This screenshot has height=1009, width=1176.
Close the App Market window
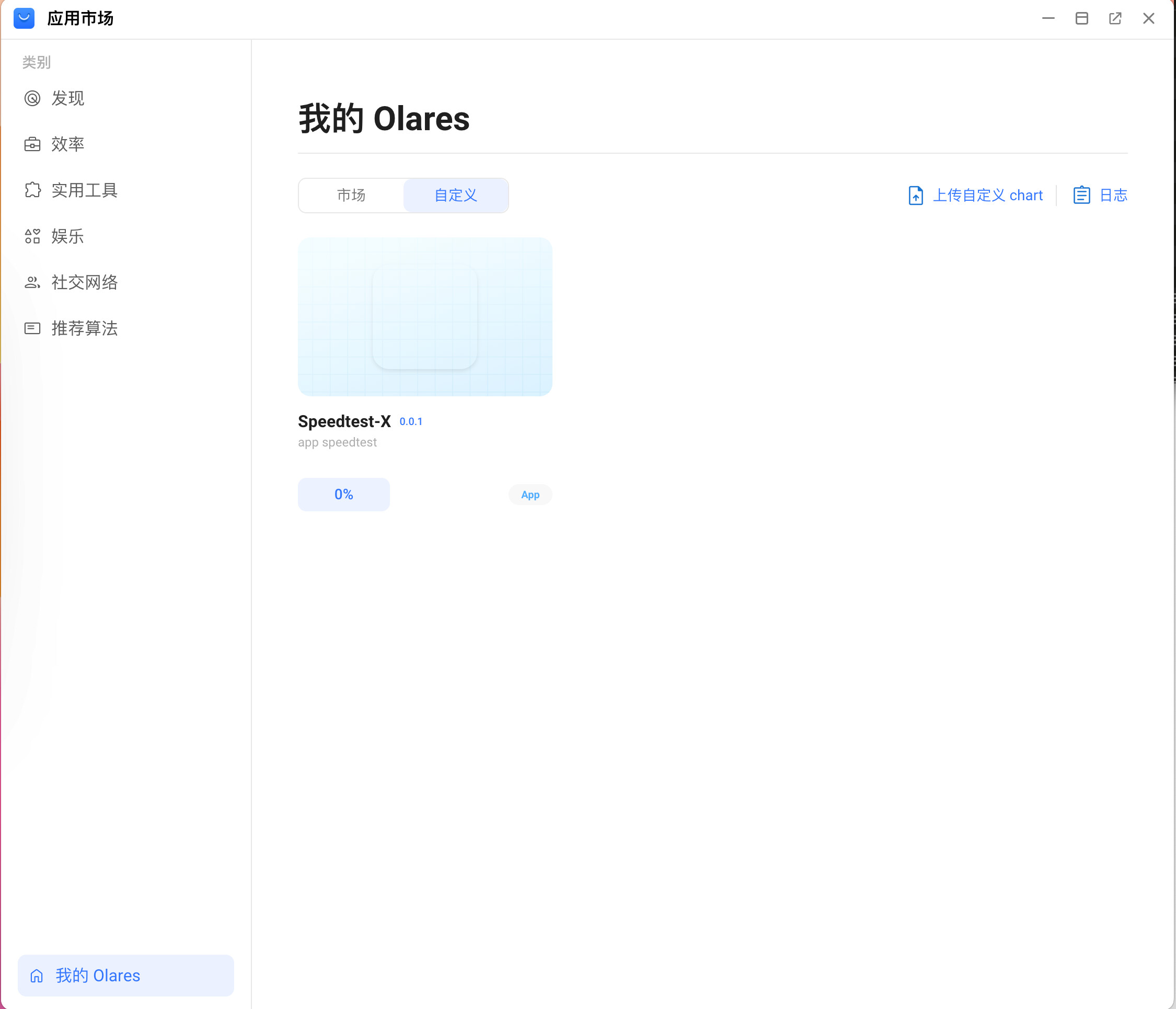click(x=1149, y=19)
